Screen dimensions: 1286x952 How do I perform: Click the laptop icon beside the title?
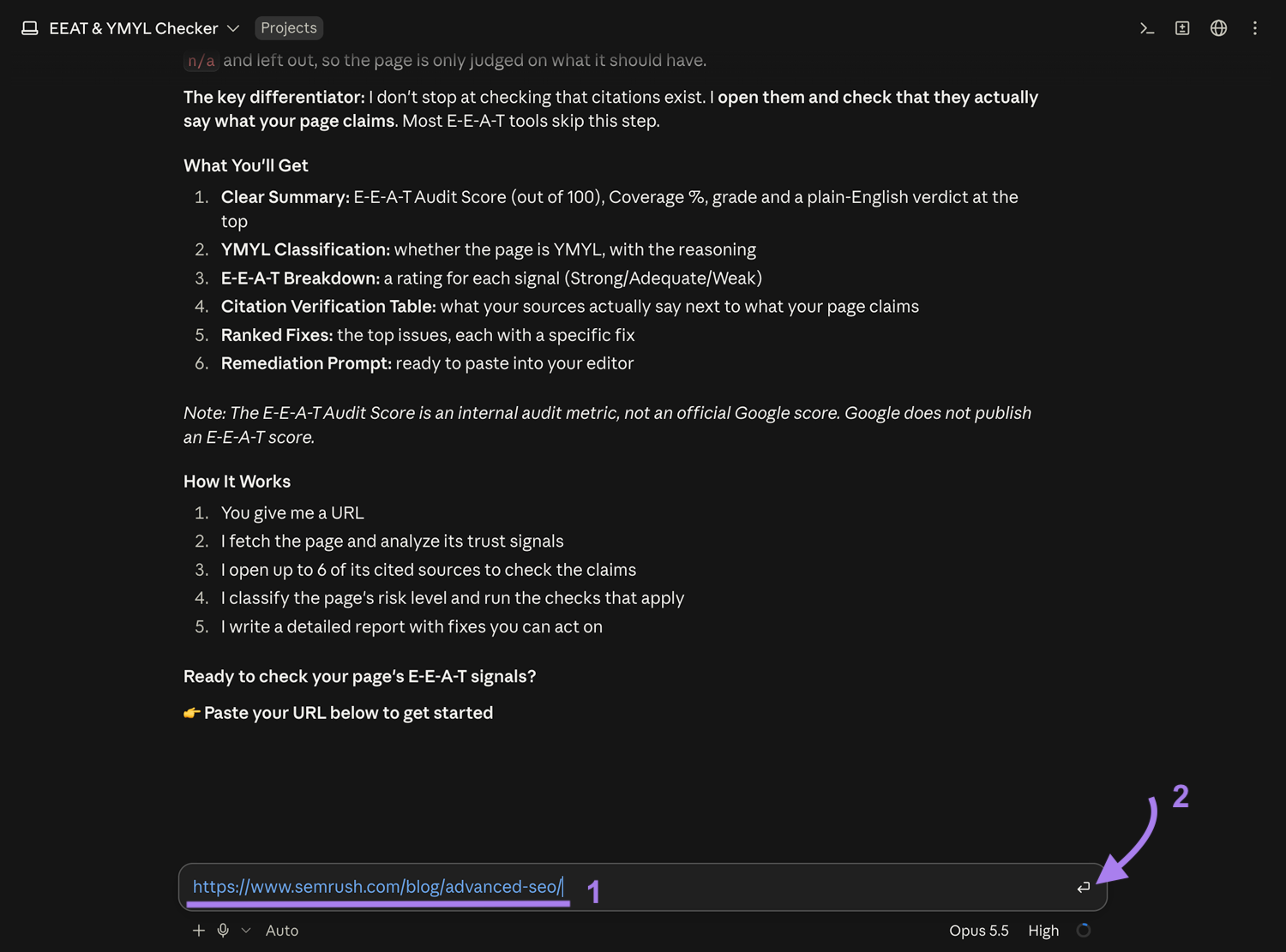pos(30,28)
